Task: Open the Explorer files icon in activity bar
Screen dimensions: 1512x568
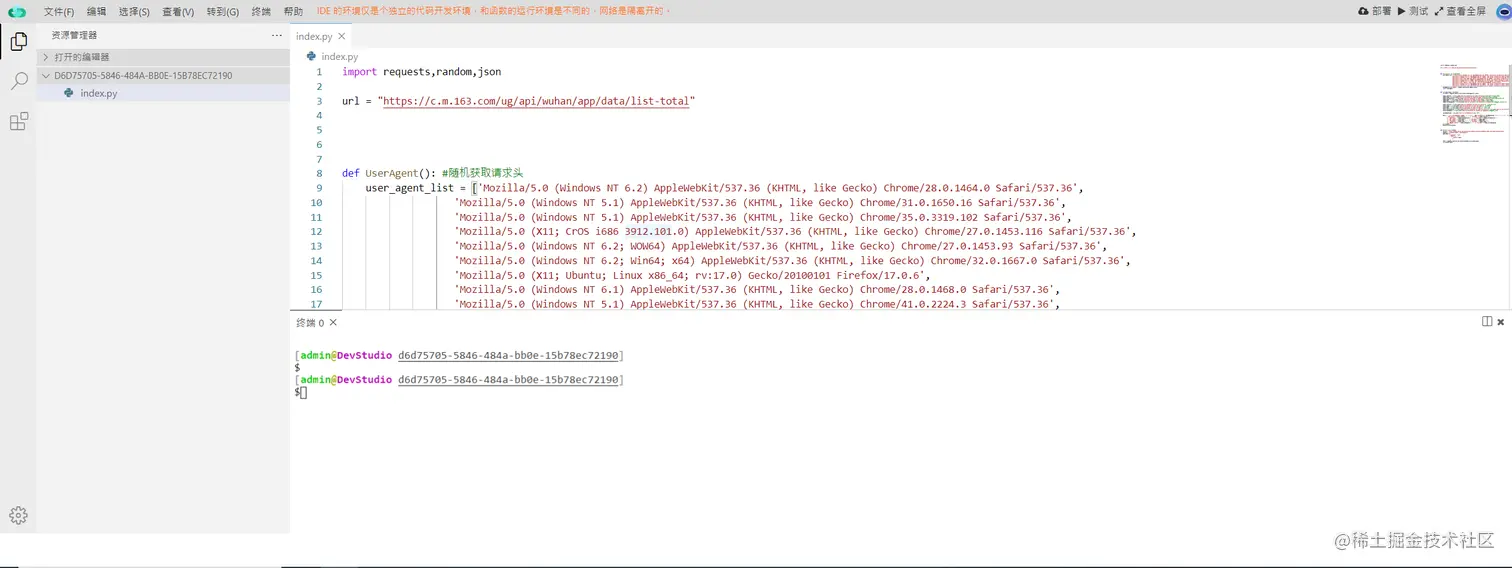Action: click(x=18, y=41)
